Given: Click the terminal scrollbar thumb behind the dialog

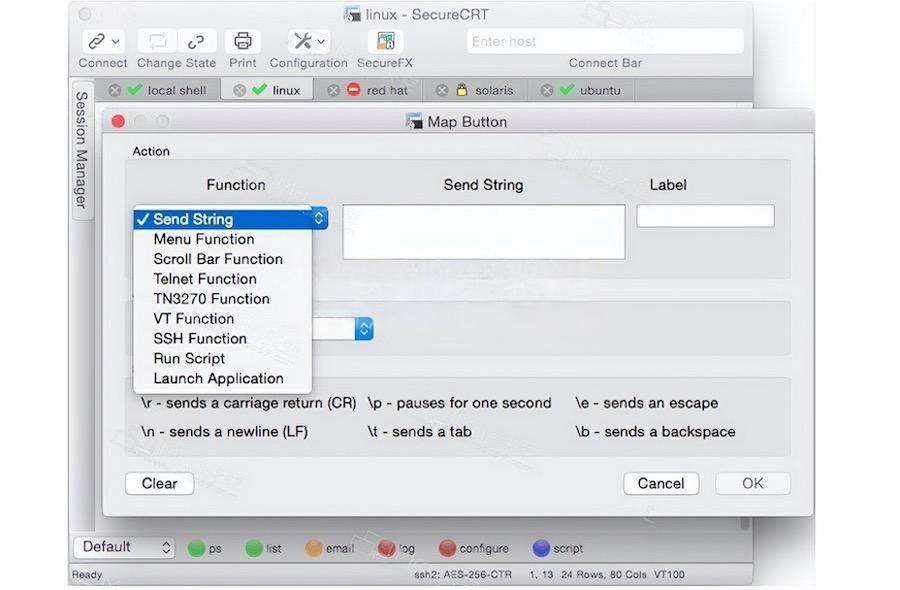Looking at the screenshot, I should point(745,523).
